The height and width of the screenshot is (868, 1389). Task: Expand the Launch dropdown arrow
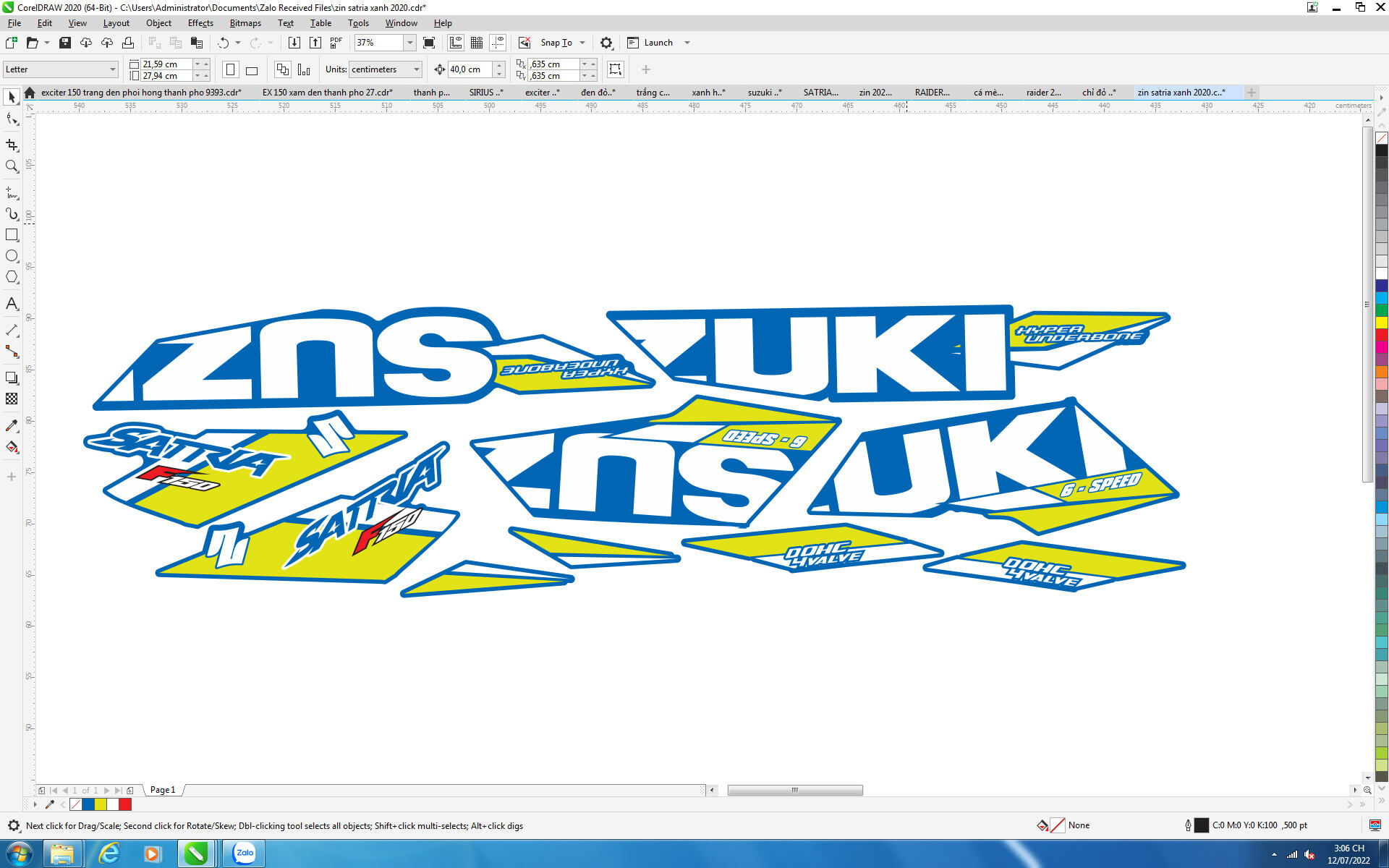(x=687, y=43)
